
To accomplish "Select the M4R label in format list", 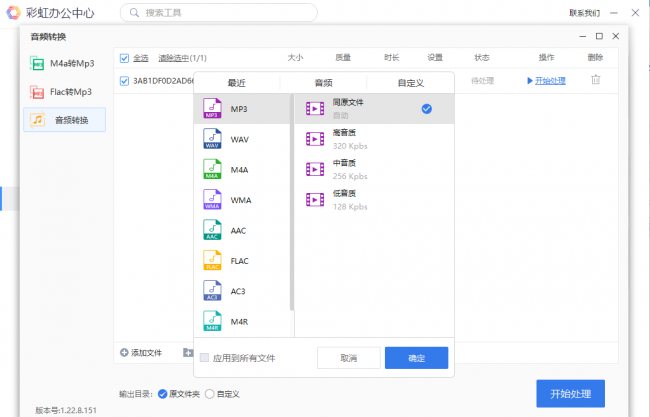I will click(239, 322).
